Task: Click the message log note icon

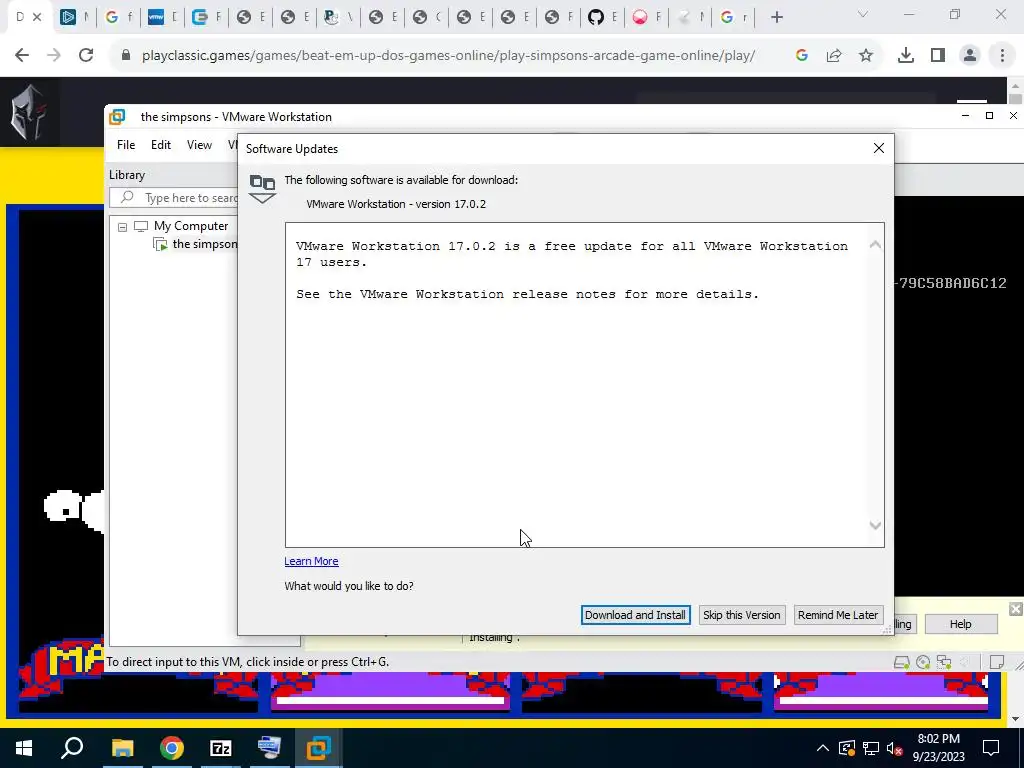Action: pos(997,662)
